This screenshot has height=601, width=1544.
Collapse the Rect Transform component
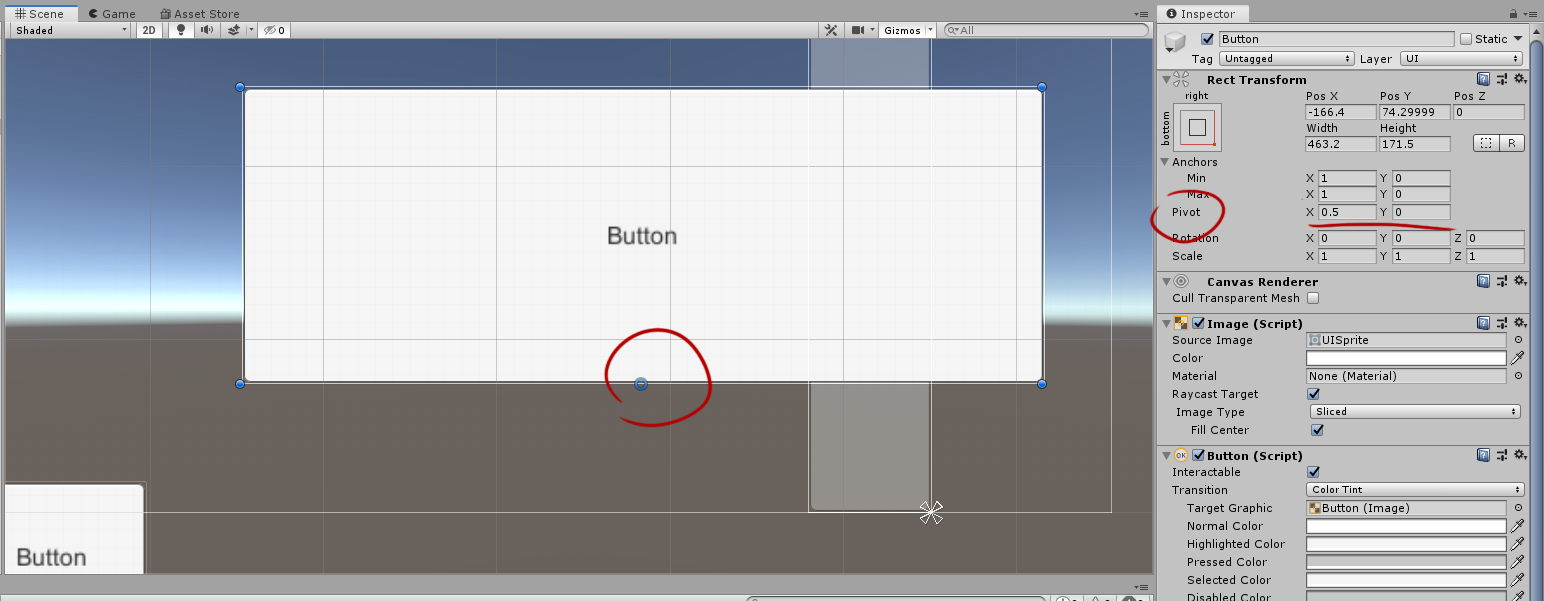tap(1165, 79)
